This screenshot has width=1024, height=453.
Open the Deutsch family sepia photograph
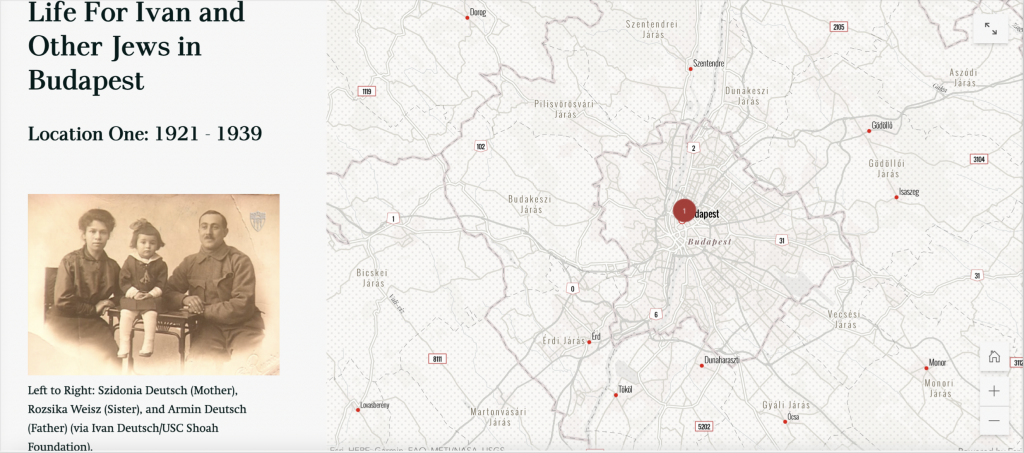(154, 284)
